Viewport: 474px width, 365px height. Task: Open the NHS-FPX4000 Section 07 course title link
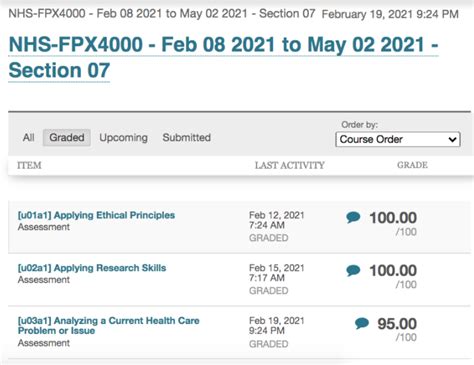(x=223, y=57)
